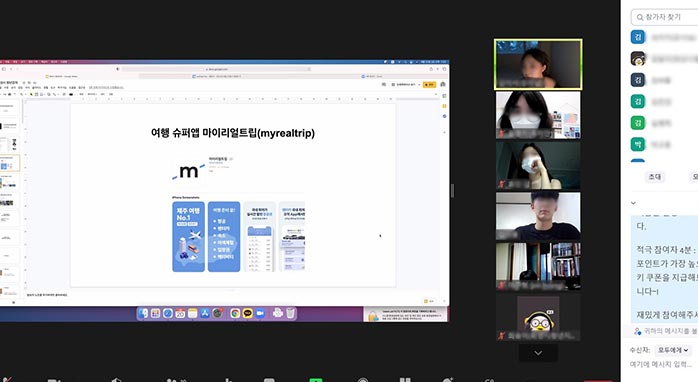
Task: Open System Preferences in the shared screen dock
Action: click(217, 313)
